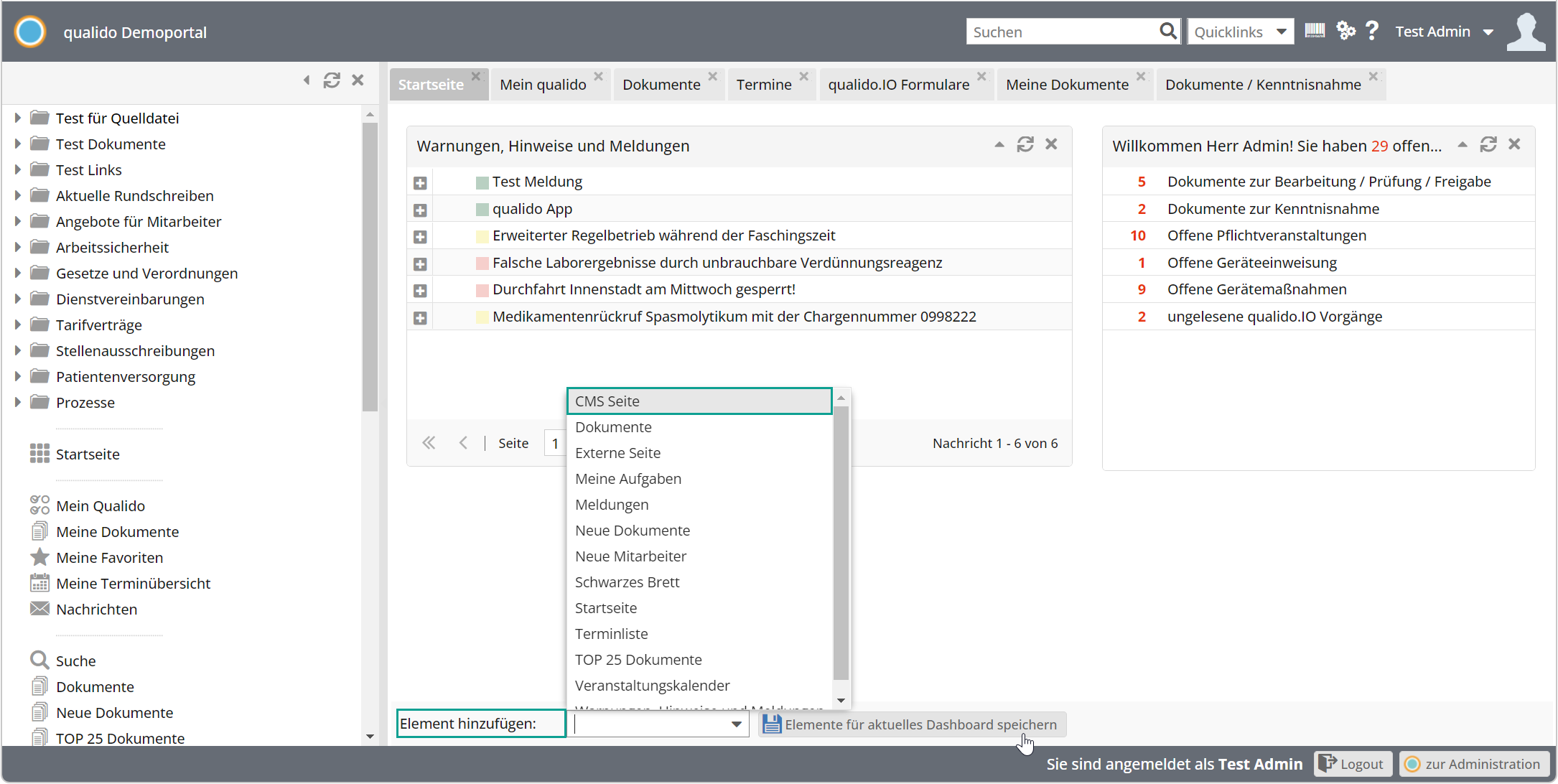Click Elemente für aktuelles Dashboard speichern
The height and width of the screenshot is (784, 1558).
(912, 724)
